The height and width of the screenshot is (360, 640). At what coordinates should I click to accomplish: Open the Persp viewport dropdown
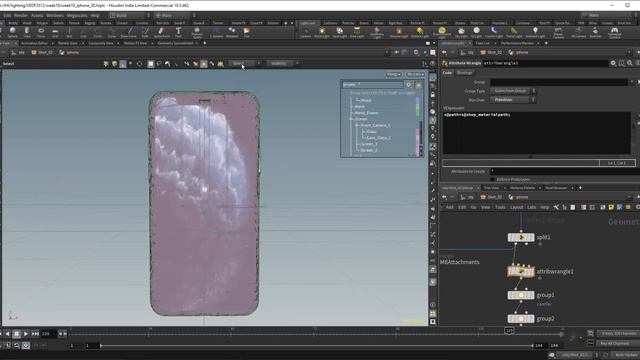pyautogui.click(x=394, y=74)
